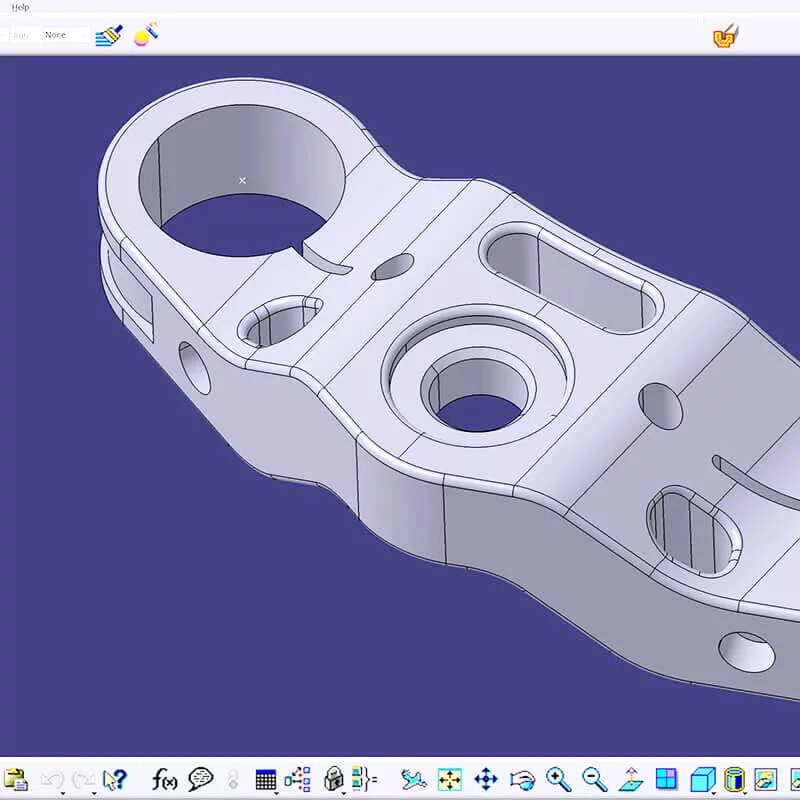Click the Fit All In icon
Viewport: 800px width, 800px height.
[449, 779]
